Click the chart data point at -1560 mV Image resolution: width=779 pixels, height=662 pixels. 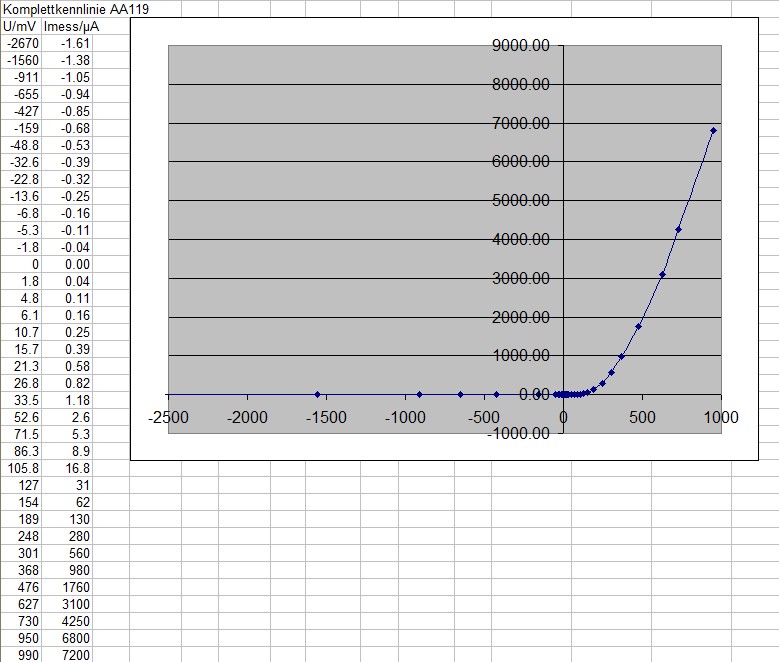[x=317, y=395]
